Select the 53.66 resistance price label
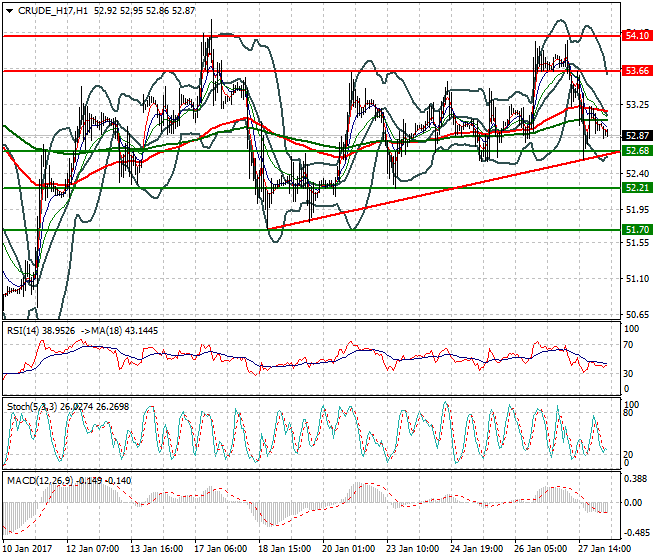The image size is (660, 560). (x=637, y=71)
